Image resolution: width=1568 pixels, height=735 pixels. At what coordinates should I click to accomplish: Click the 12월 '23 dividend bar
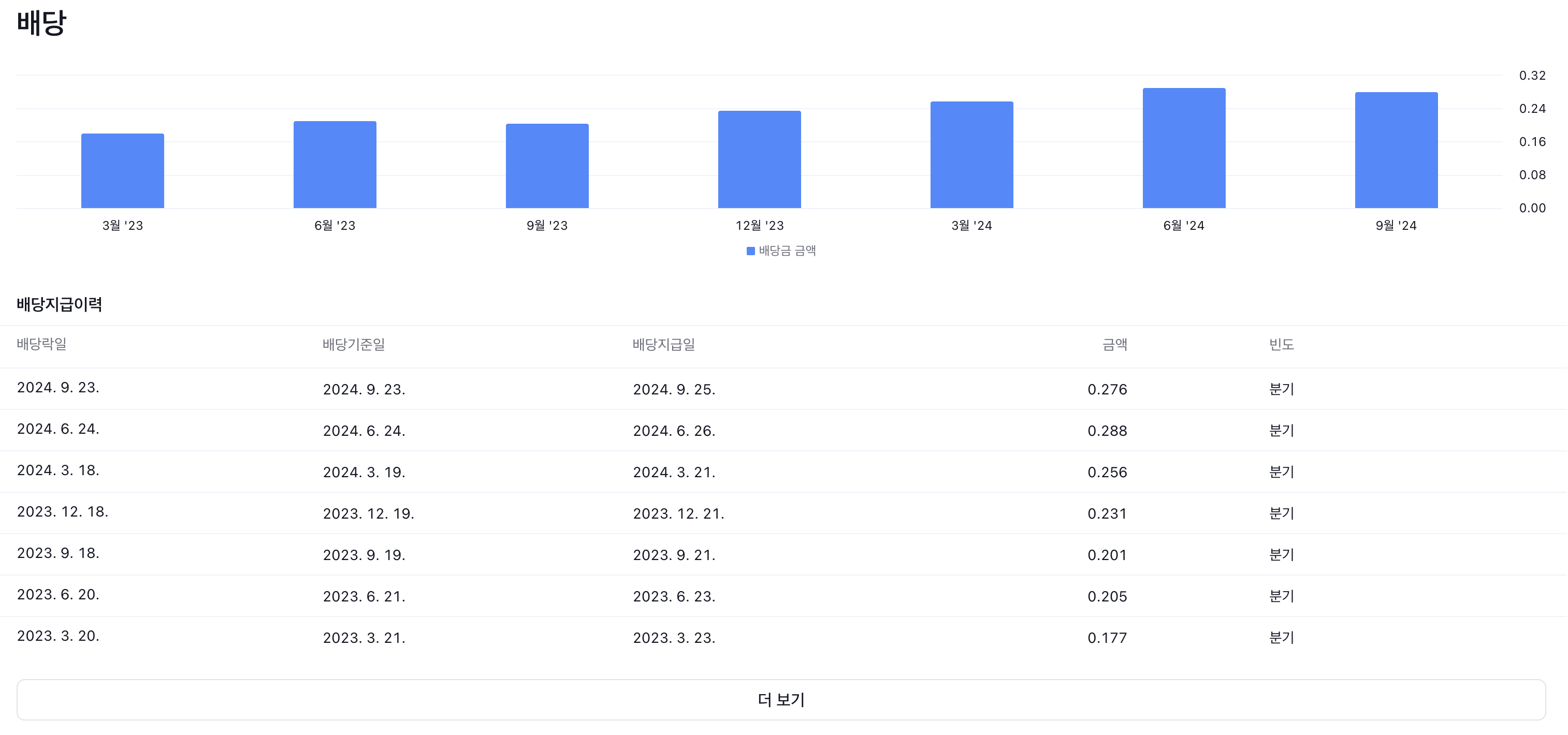759,159
